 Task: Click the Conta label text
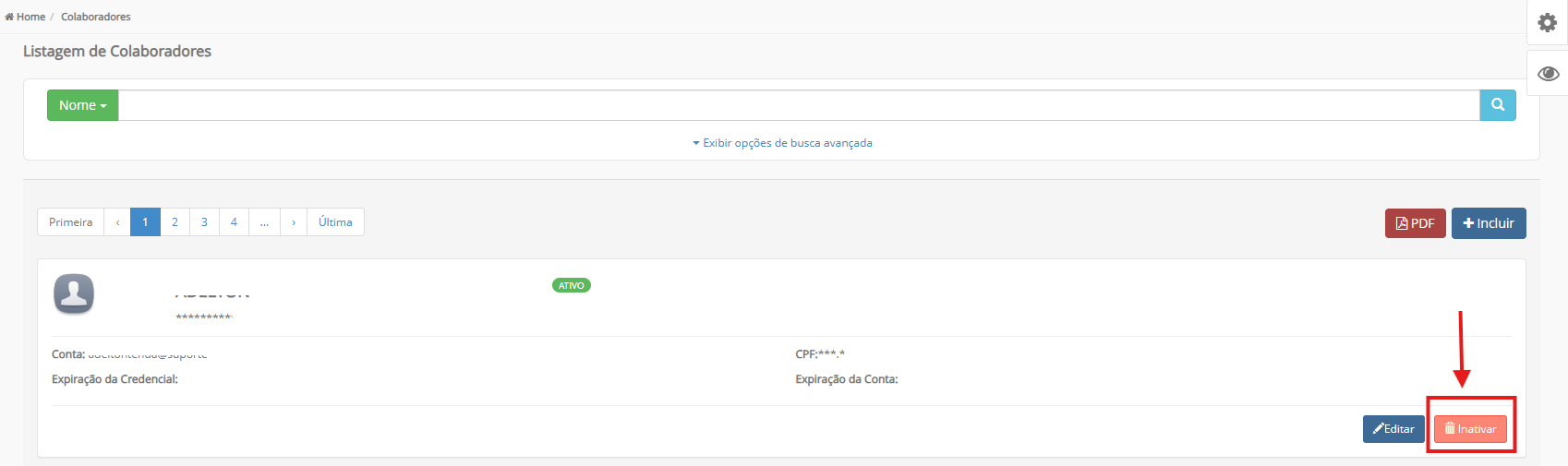68,354
